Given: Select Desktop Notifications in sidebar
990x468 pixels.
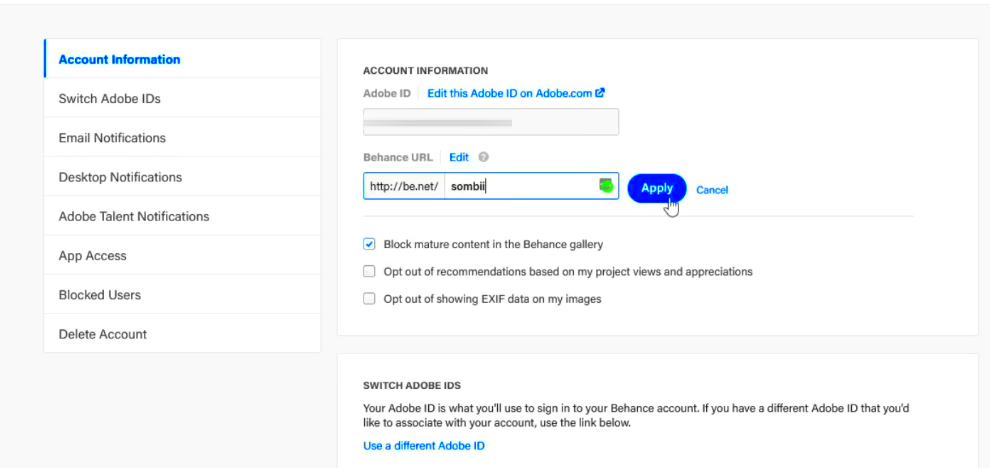Looking at the screenshot, I should coord(182,177).
